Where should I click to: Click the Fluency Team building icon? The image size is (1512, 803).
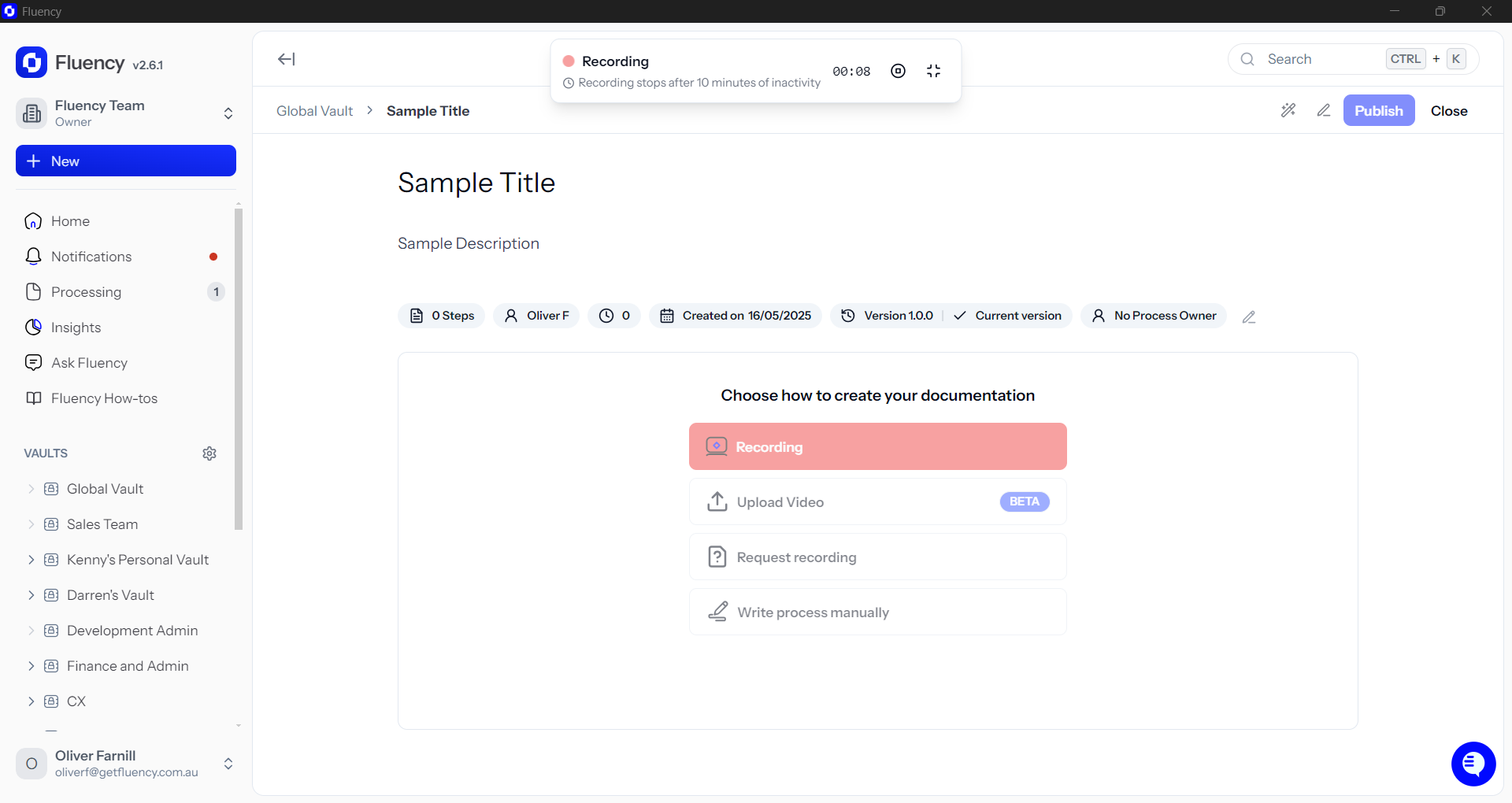[31, 113]
